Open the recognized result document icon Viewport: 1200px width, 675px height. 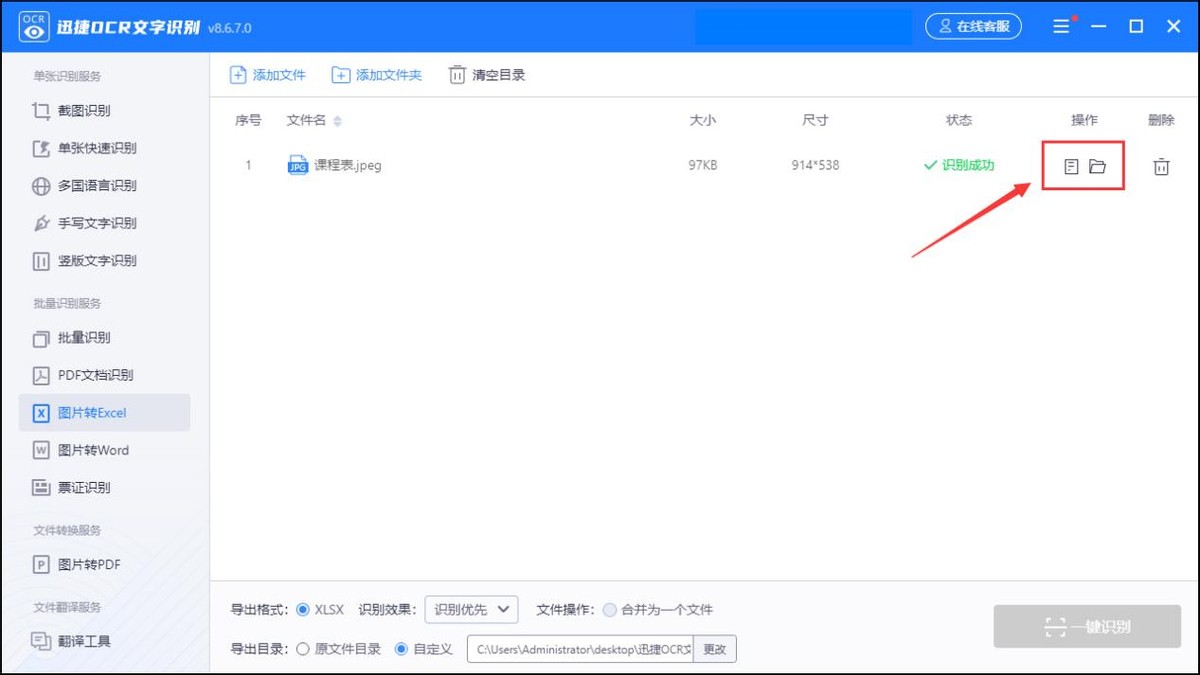(x=1071, y=166)
